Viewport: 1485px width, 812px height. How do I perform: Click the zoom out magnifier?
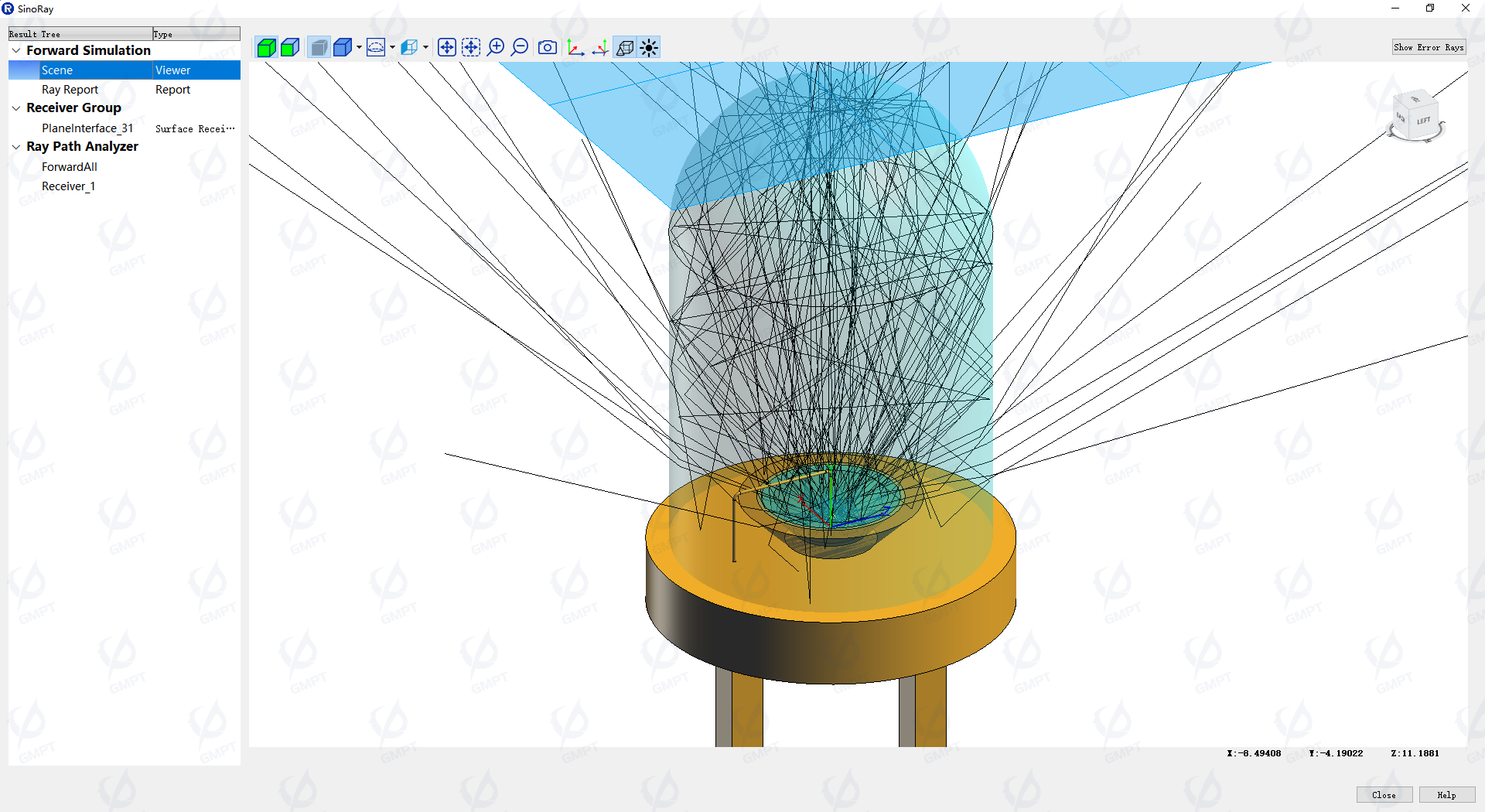coord(521,48)
